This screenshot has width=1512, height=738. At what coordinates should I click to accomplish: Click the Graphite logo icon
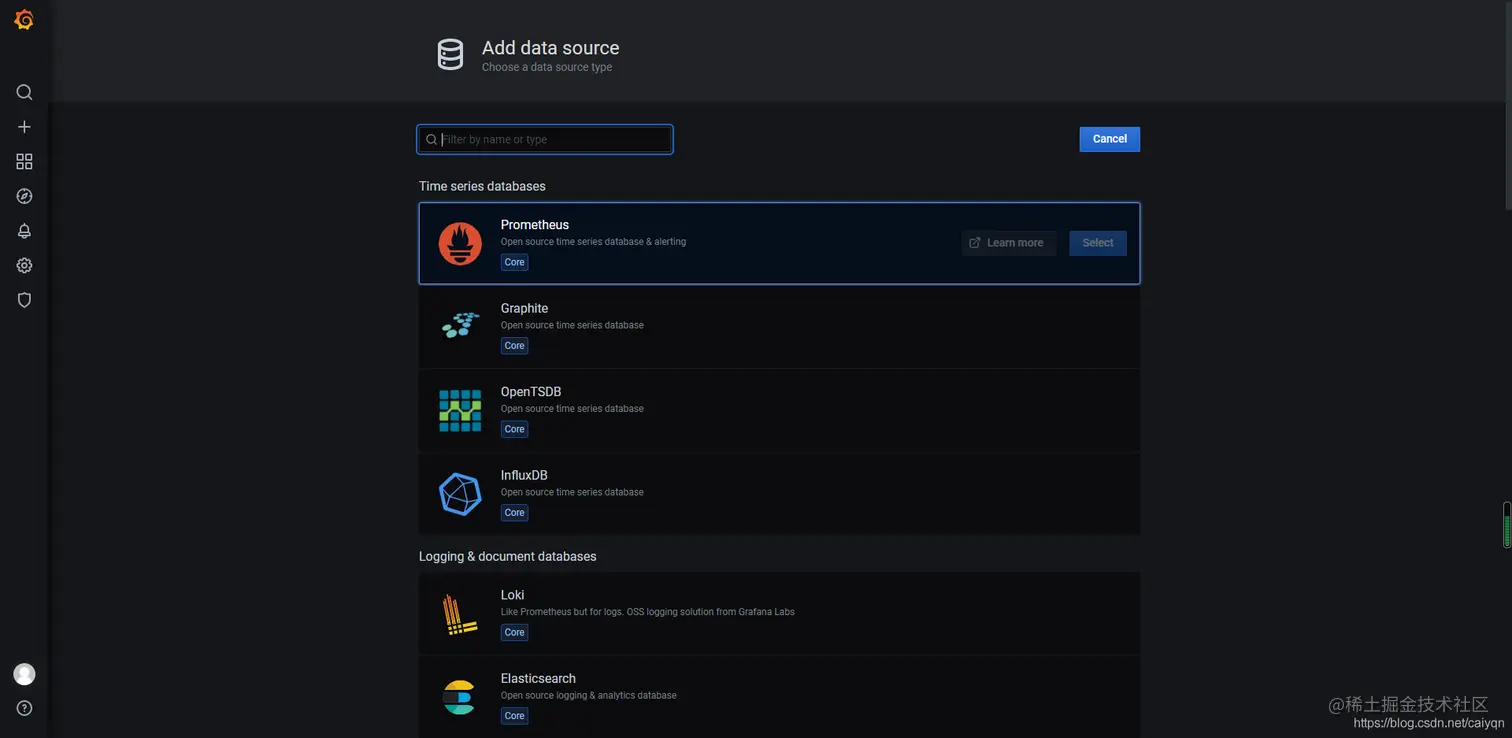point(460,327)
